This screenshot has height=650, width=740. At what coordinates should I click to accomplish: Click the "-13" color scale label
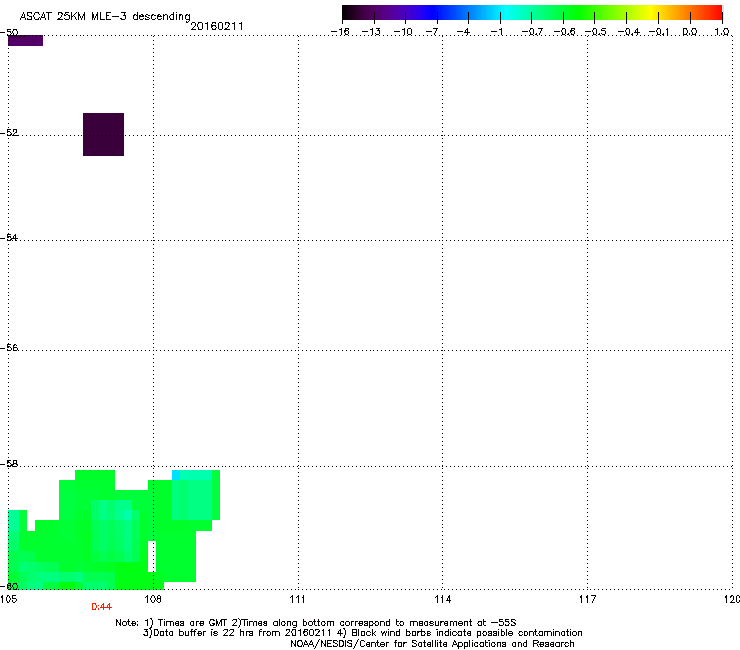coord(371,32)
